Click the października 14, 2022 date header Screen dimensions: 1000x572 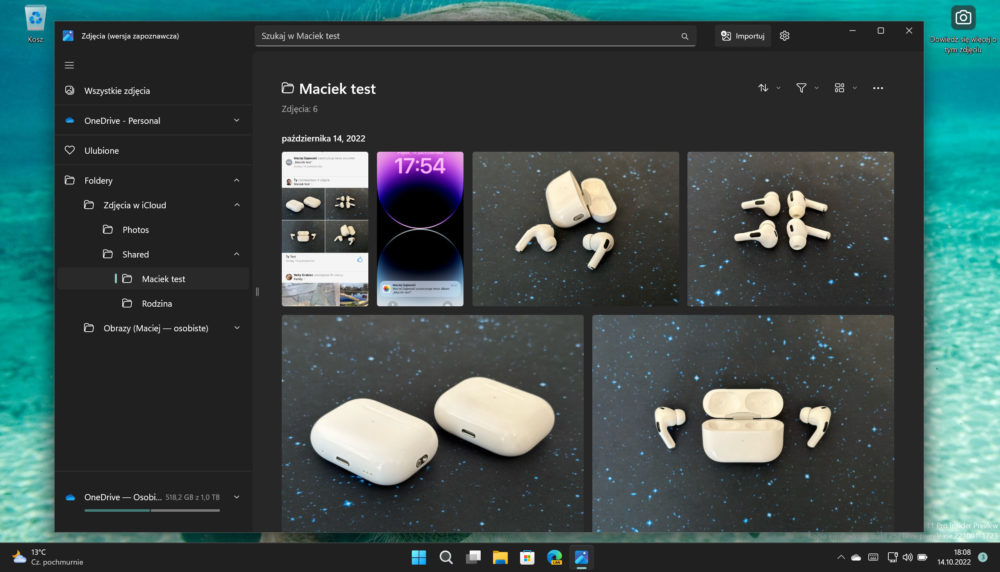[x=323, y=138]
